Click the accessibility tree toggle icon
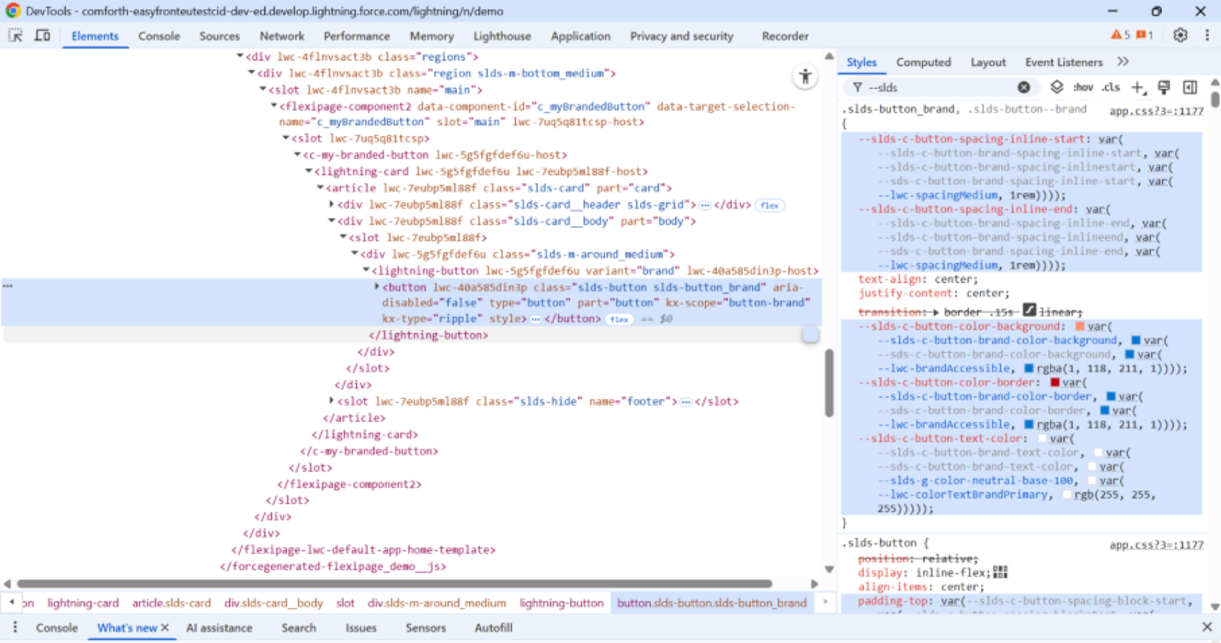This screenshot has width=1221, height=643. click(805, 77)
